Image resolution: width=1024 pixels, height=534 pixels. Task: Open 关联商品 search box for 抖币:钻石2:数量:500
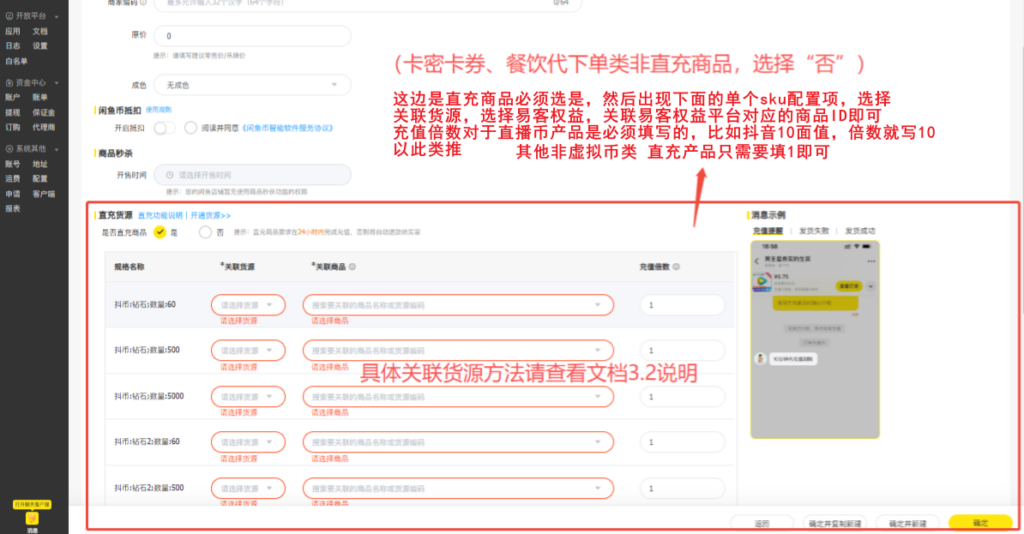[458, 488]
